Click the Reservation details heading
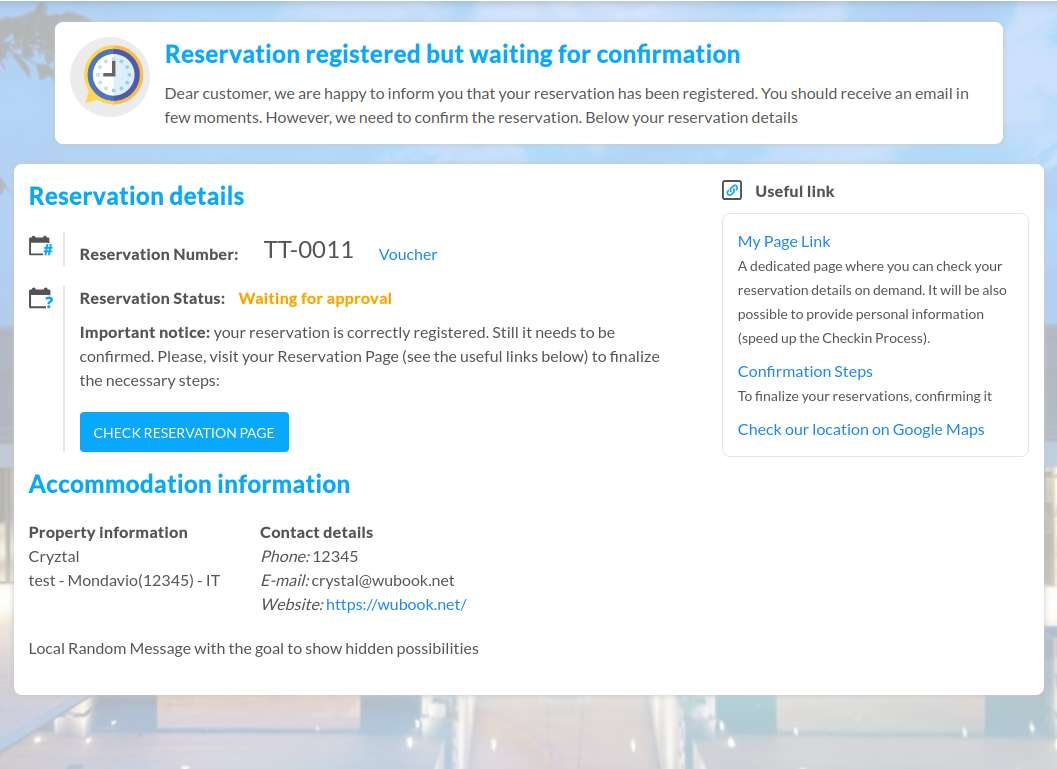The height and width of the screenshot is (769, 1057). click(136, 196)
